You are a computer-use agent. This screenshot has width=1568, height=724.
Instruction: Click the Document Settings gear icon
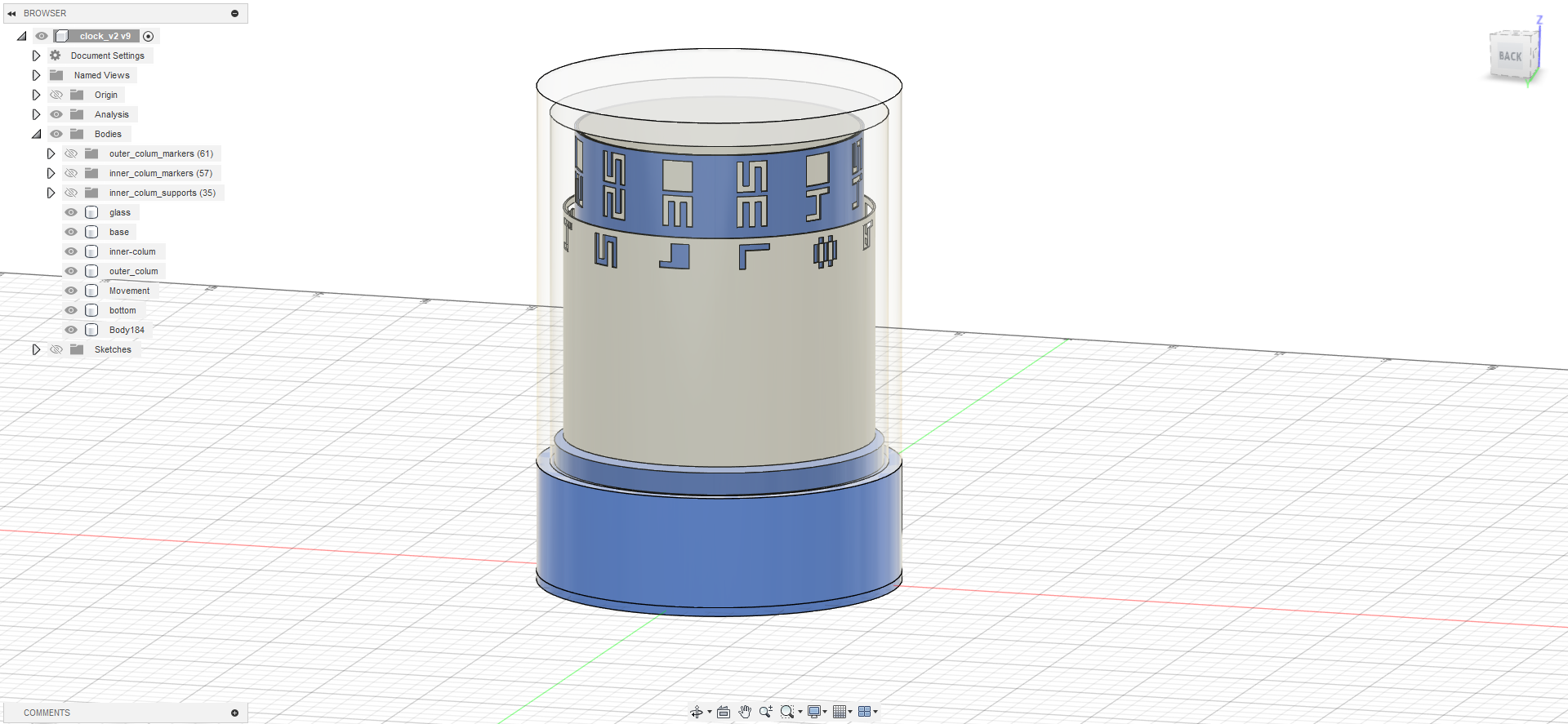pos(56,56)
